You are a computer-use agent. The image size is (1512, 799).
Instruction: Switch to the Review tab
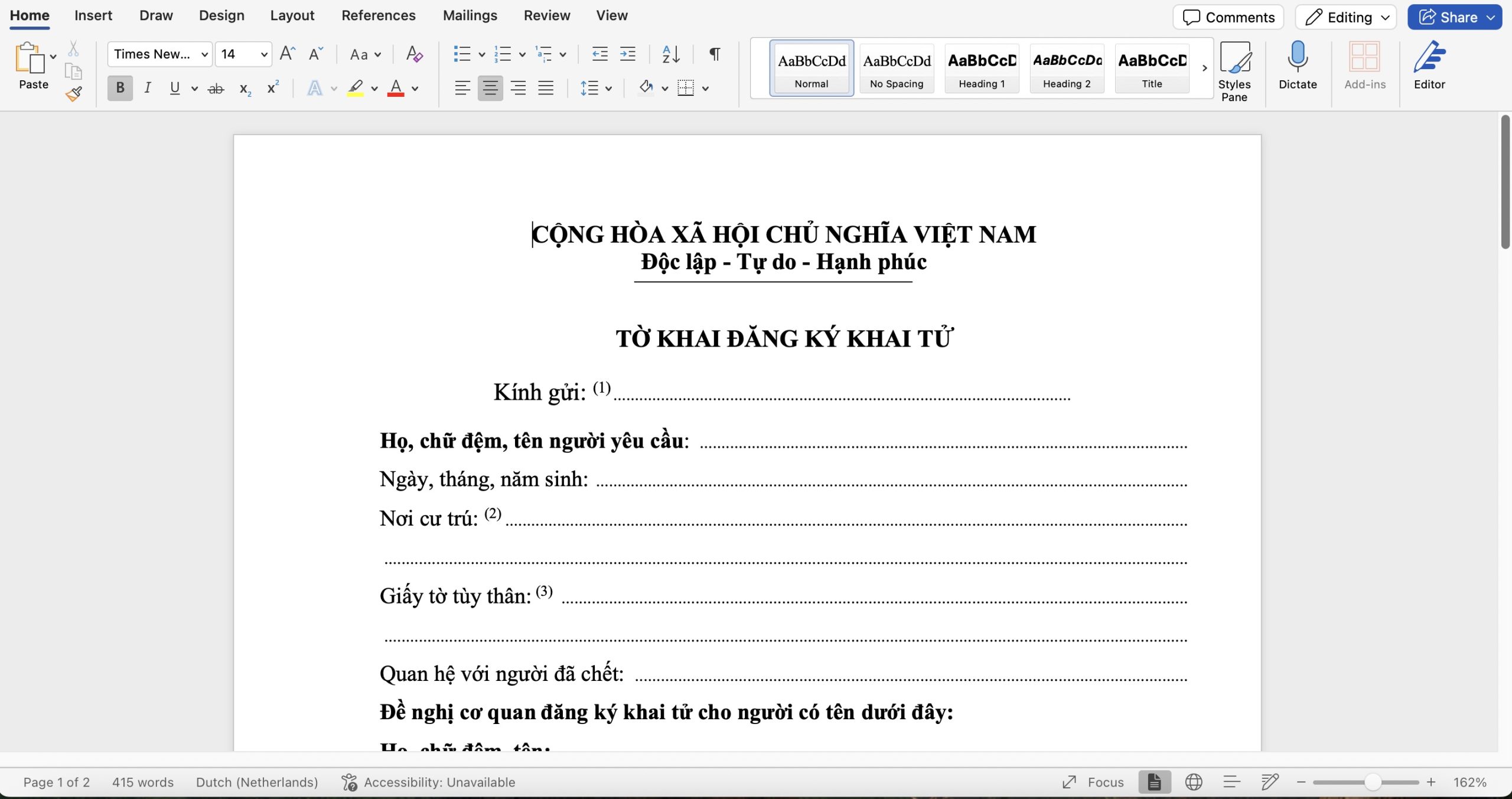point(546,15)
